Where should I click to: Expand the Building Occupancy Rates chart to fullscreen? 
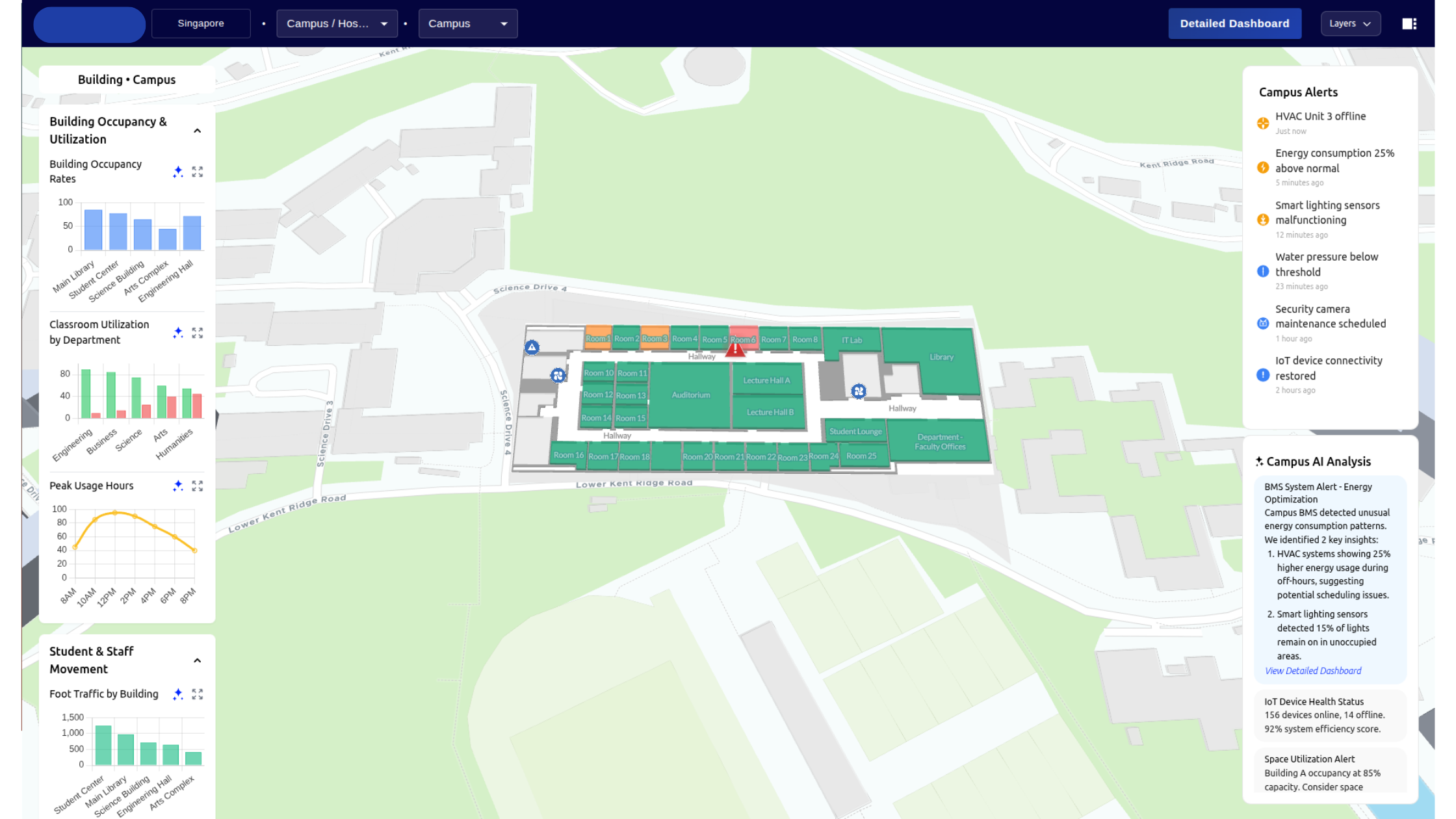(x=197, y=172)
